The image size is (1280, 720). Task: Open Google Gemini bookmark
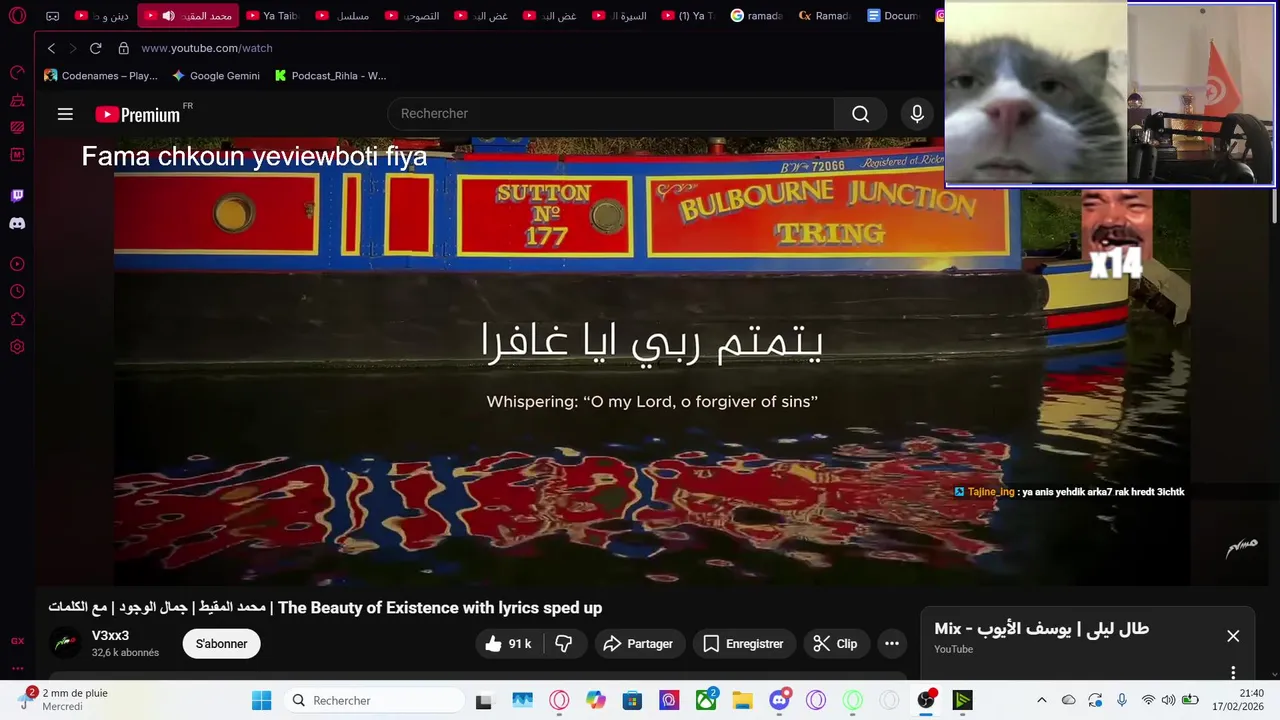(x=215, y=76)
